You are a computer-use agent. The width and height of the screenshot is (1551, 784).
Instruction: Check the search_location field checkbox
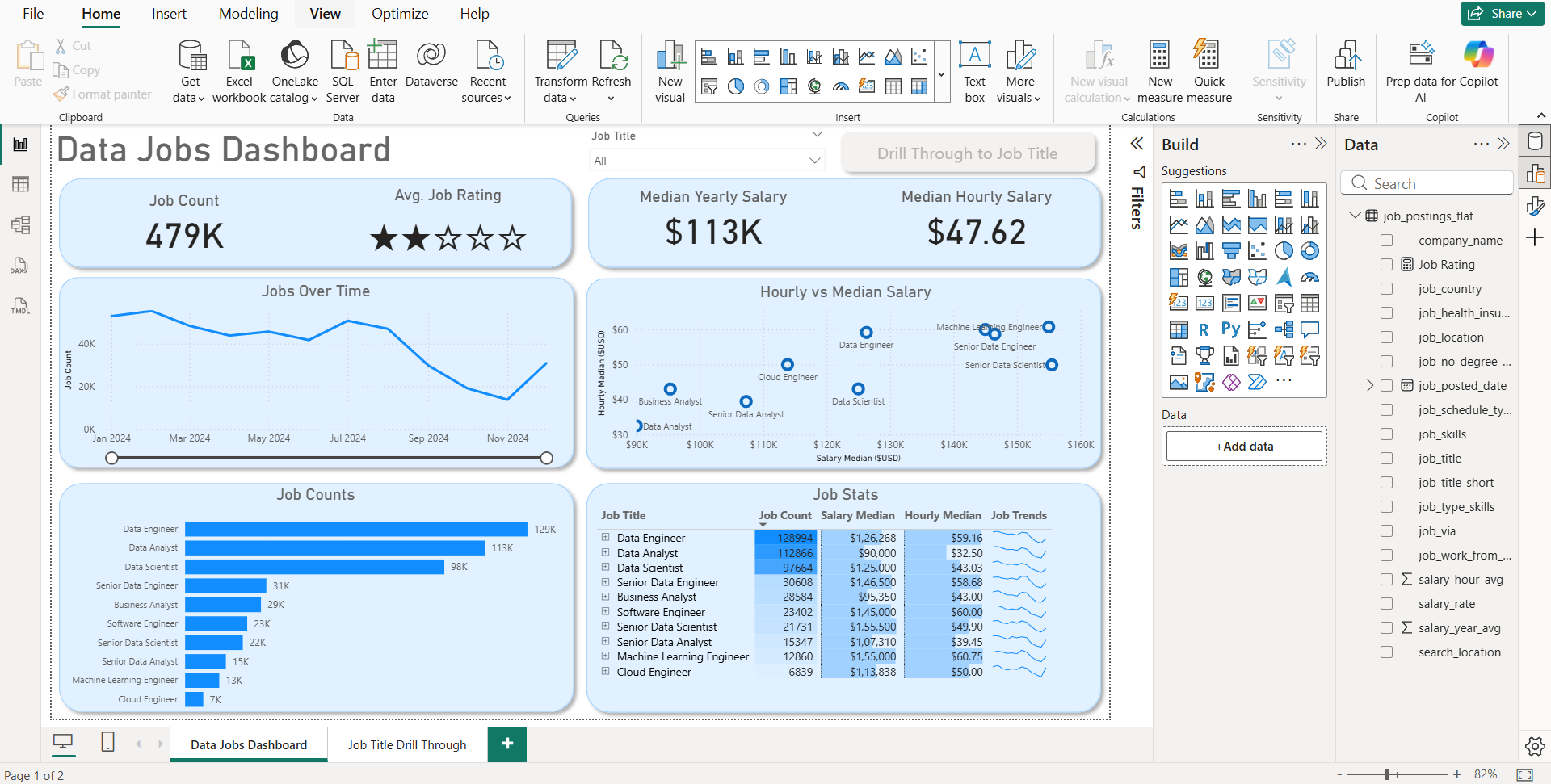(1386, 652)
